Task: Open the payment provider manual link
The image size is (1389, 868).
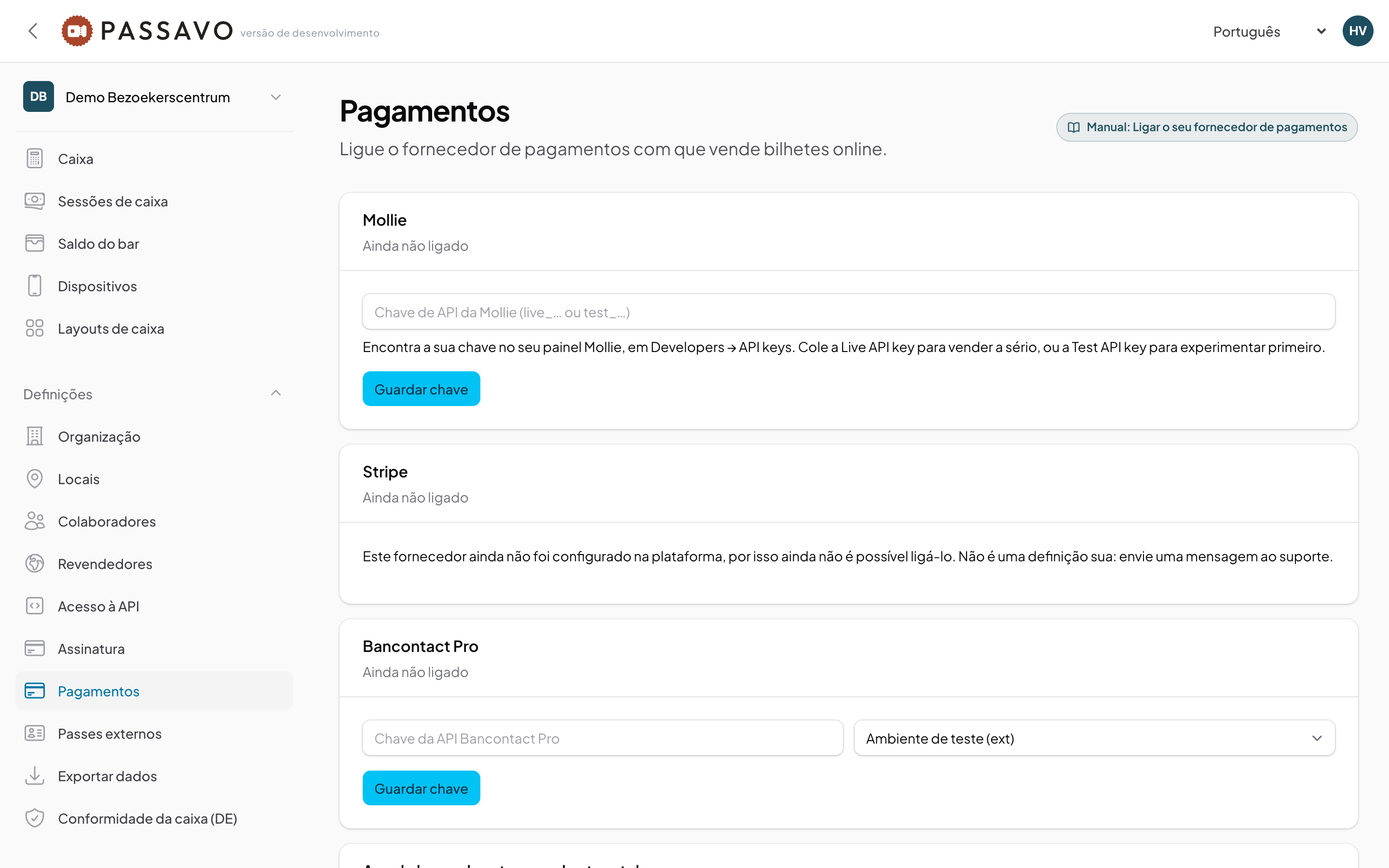Action: [1207, 127]
